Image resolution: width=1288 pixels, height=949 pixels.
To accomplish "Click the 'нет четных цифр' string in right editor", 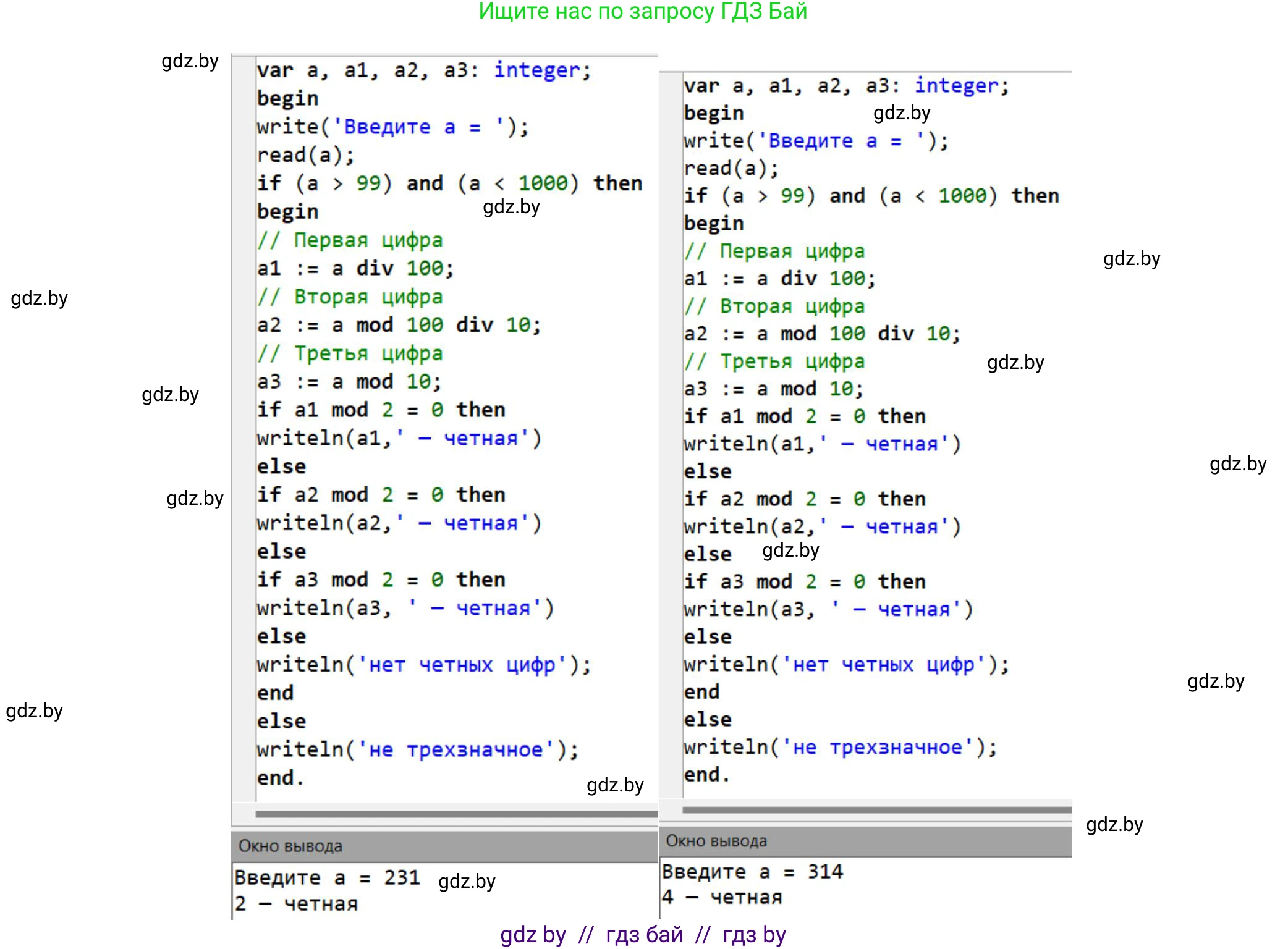I will pos(884,665).
